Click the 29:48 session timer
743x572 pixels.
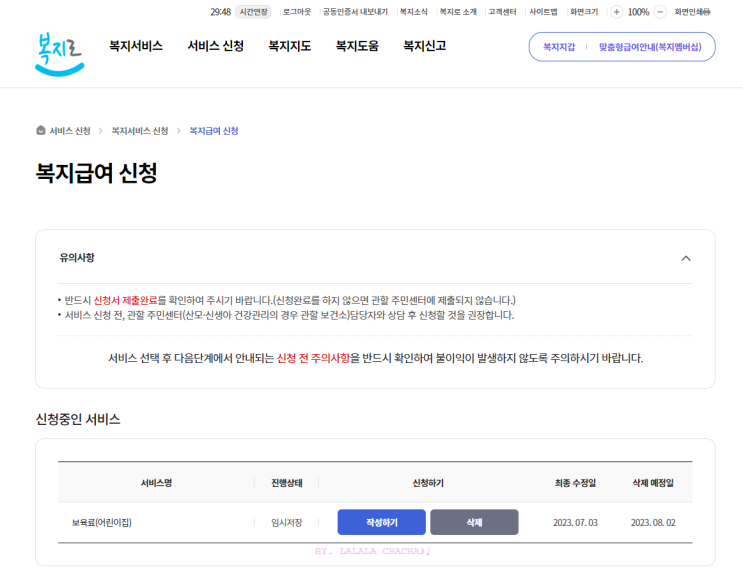click(220, 12)
